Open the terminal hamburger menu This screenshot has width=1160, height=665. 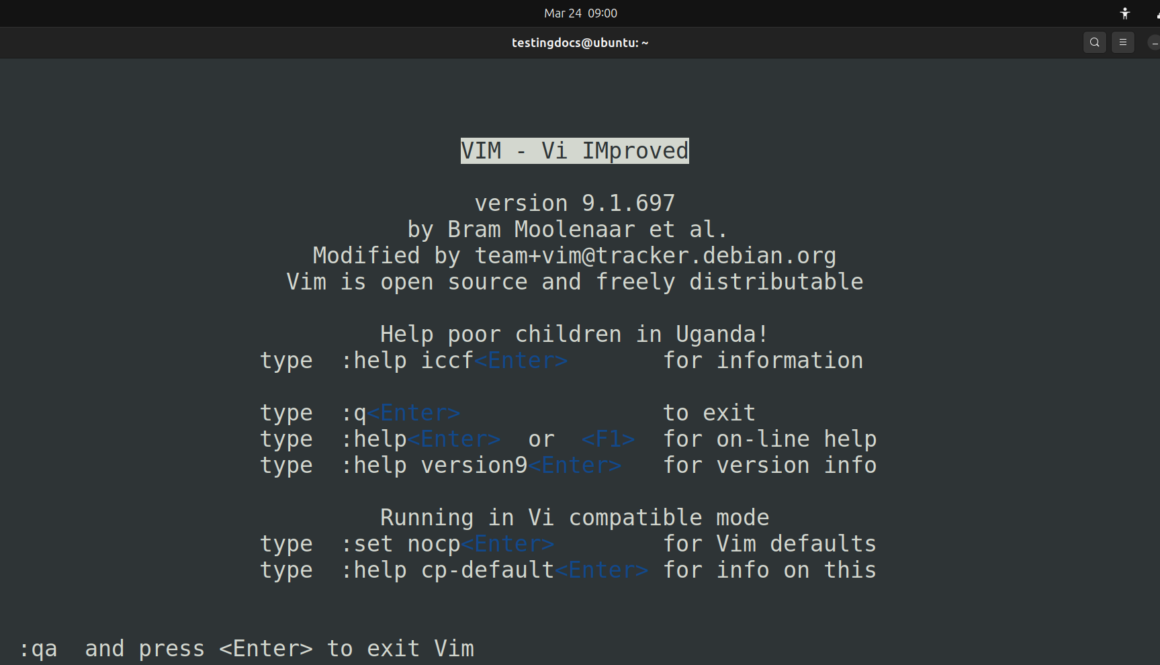tap(1122, 43)
